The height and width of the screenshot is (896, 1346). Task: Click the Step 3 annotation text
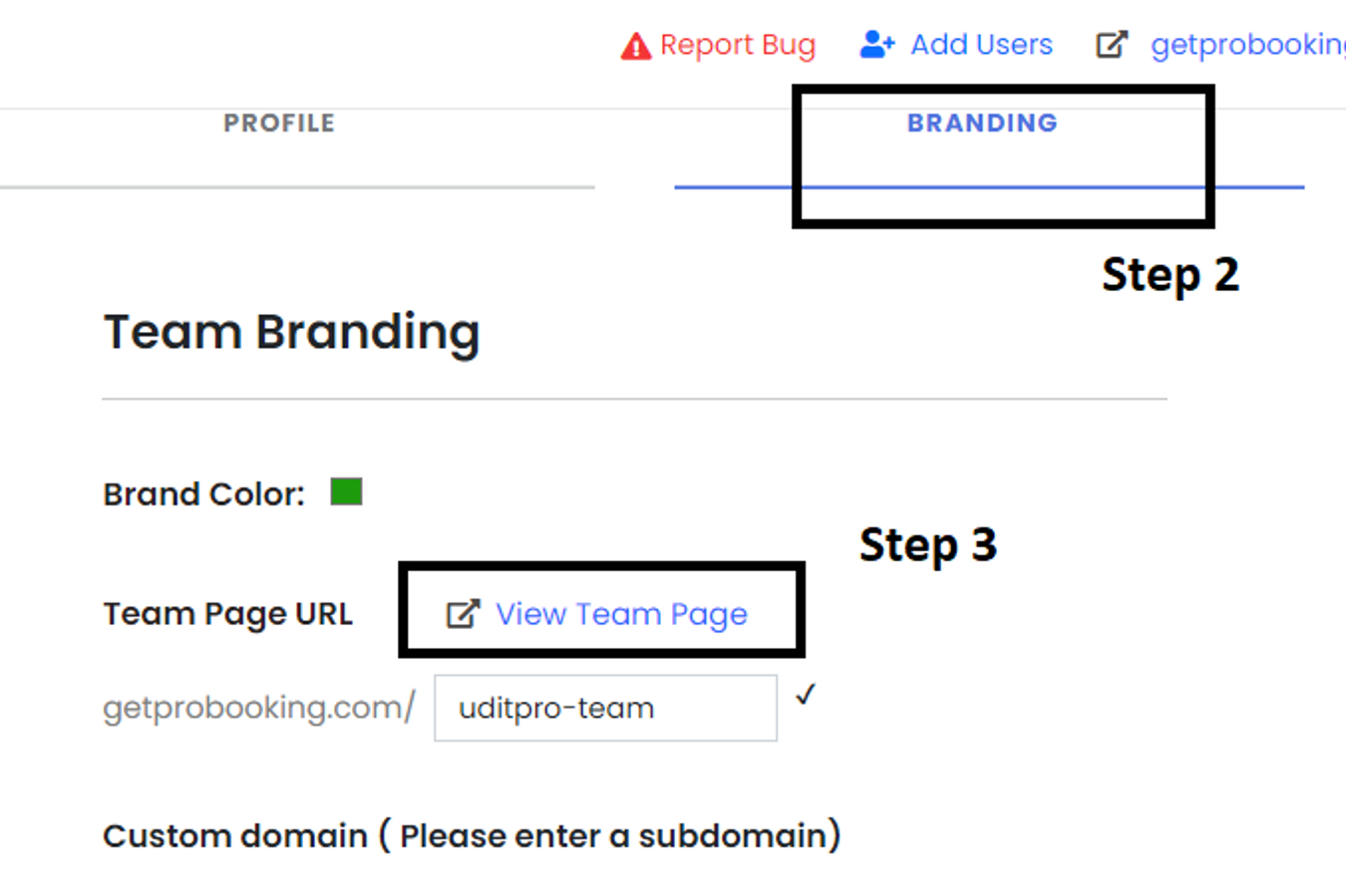tap(928, 545)
